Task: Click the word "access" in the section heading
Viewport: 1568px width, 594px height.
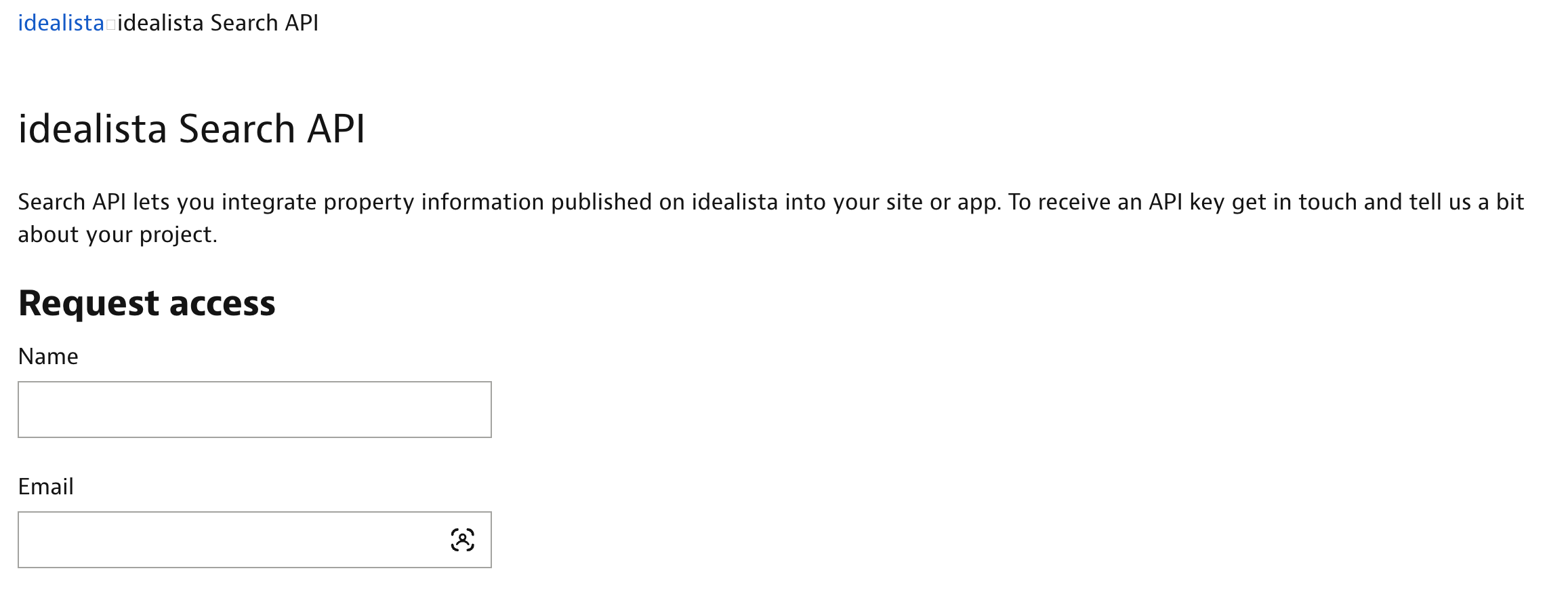Action: coord(222,303)
